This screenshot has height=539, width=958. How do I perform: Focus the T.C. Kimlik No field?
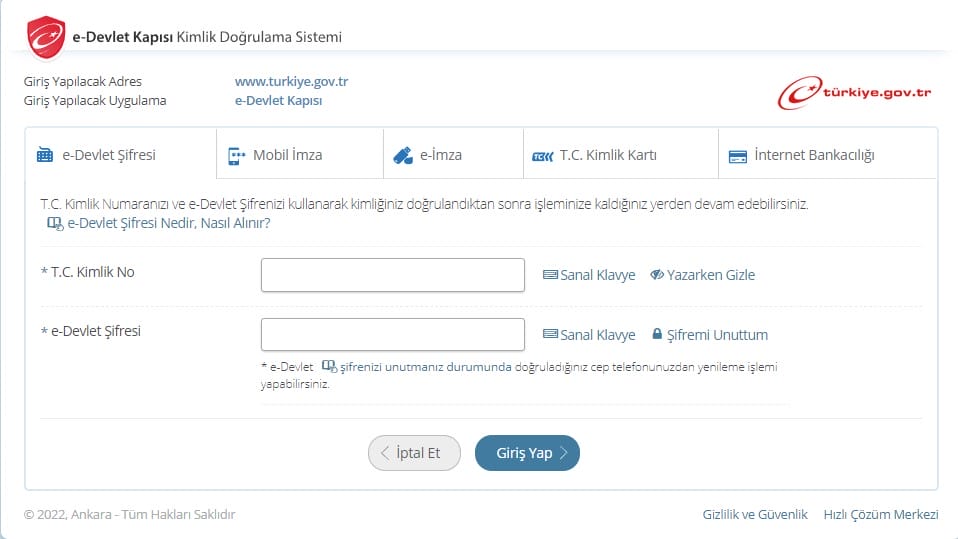point(392,275)
